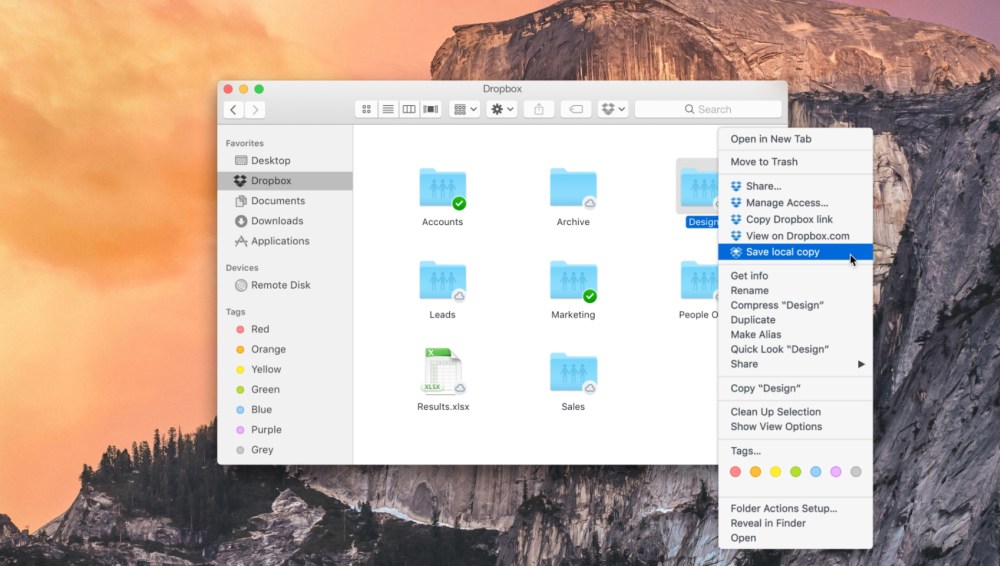The image size is (1000, 566).
Task: Open the Action gear dropdown menu
Action: tap(501, 109)
